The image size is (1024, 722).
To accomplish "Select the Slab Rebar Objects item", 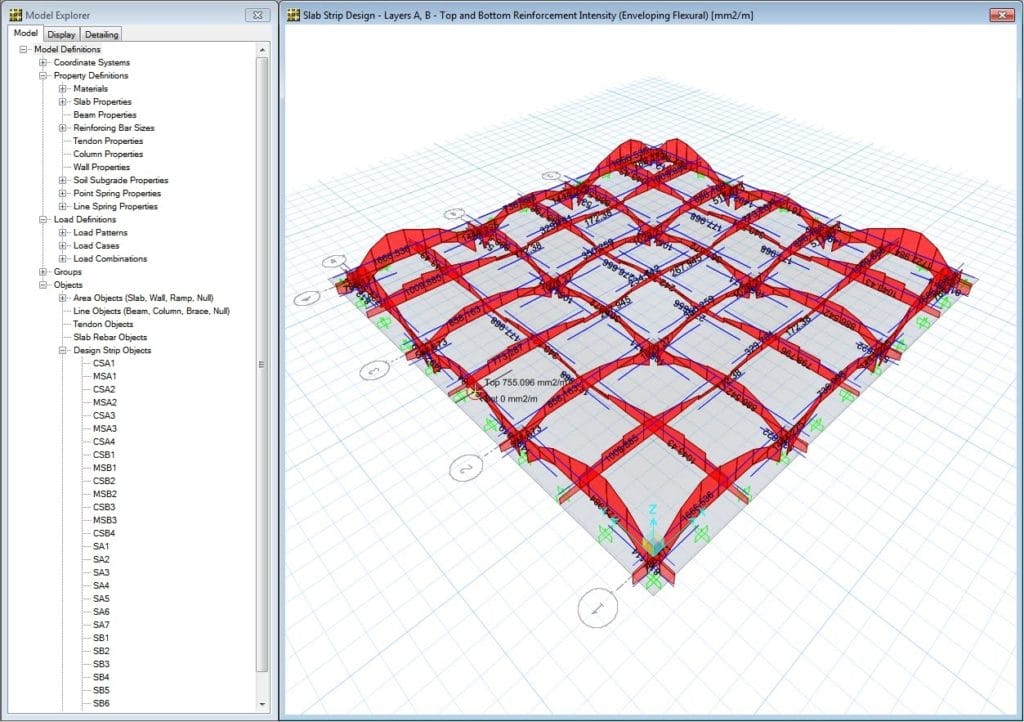I will point(110,338).
